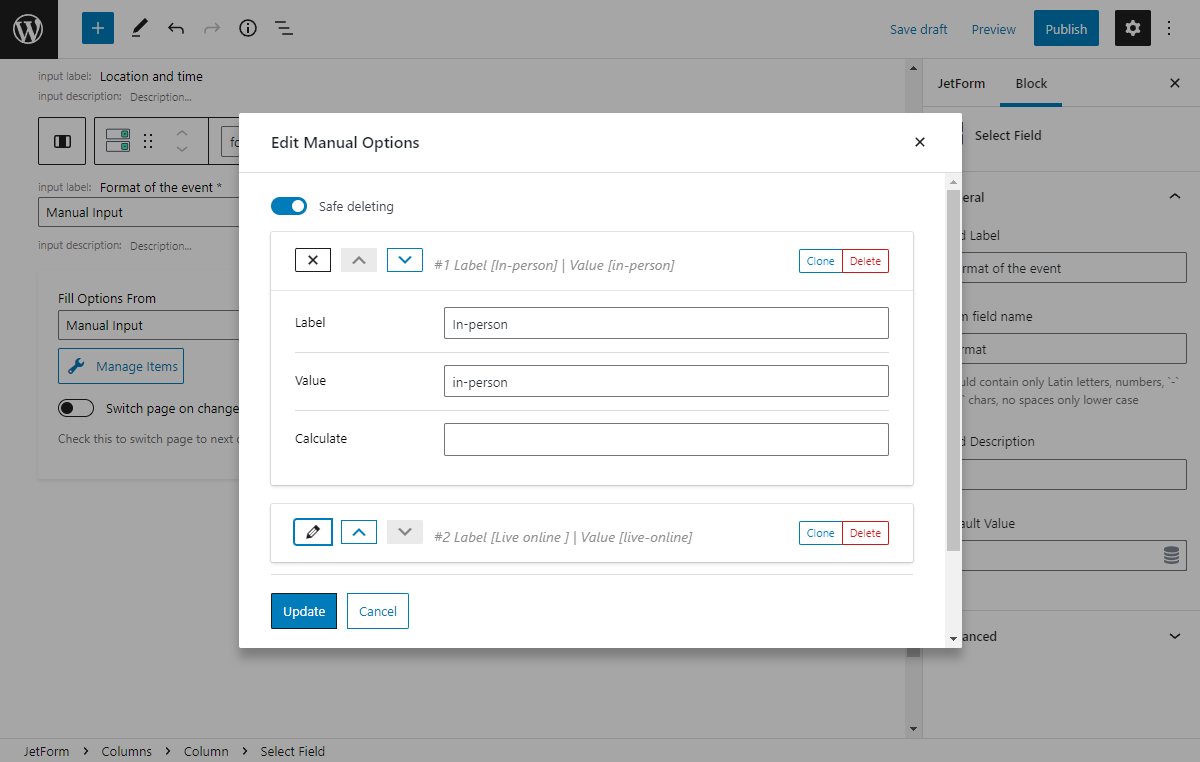Collapse the General panel in the sidebar
Image resolution: width=1200 pixels, height=762 pixels.
(x=1175, y=196)
